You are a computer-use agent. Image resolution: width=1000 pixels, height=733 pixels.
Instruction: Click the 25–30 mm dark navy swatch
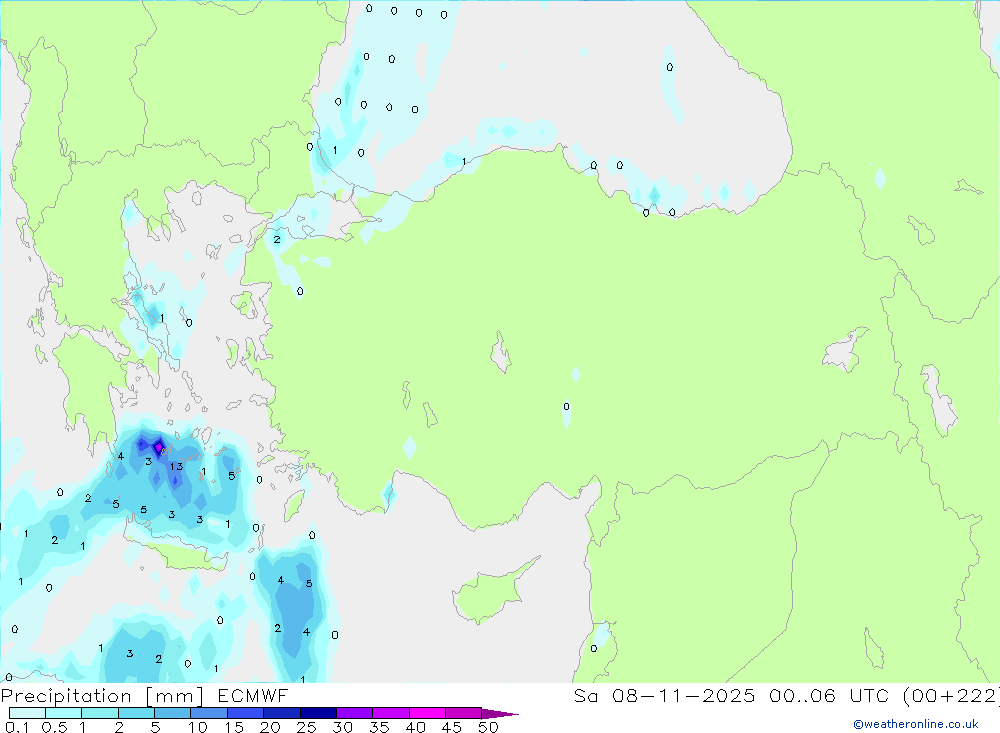pos(318,713)
